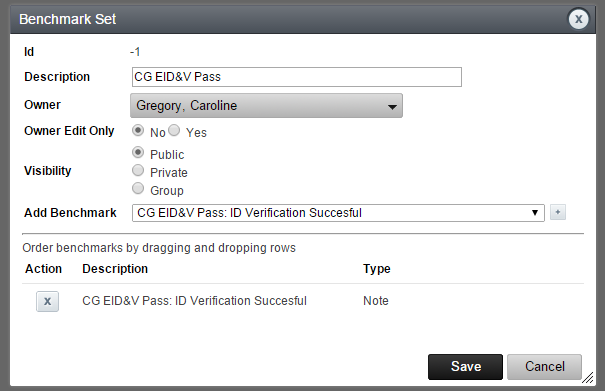The width and height of the screenshot is (605, 391).
Task: Focus the Description text field
Action: click(297, 77)
